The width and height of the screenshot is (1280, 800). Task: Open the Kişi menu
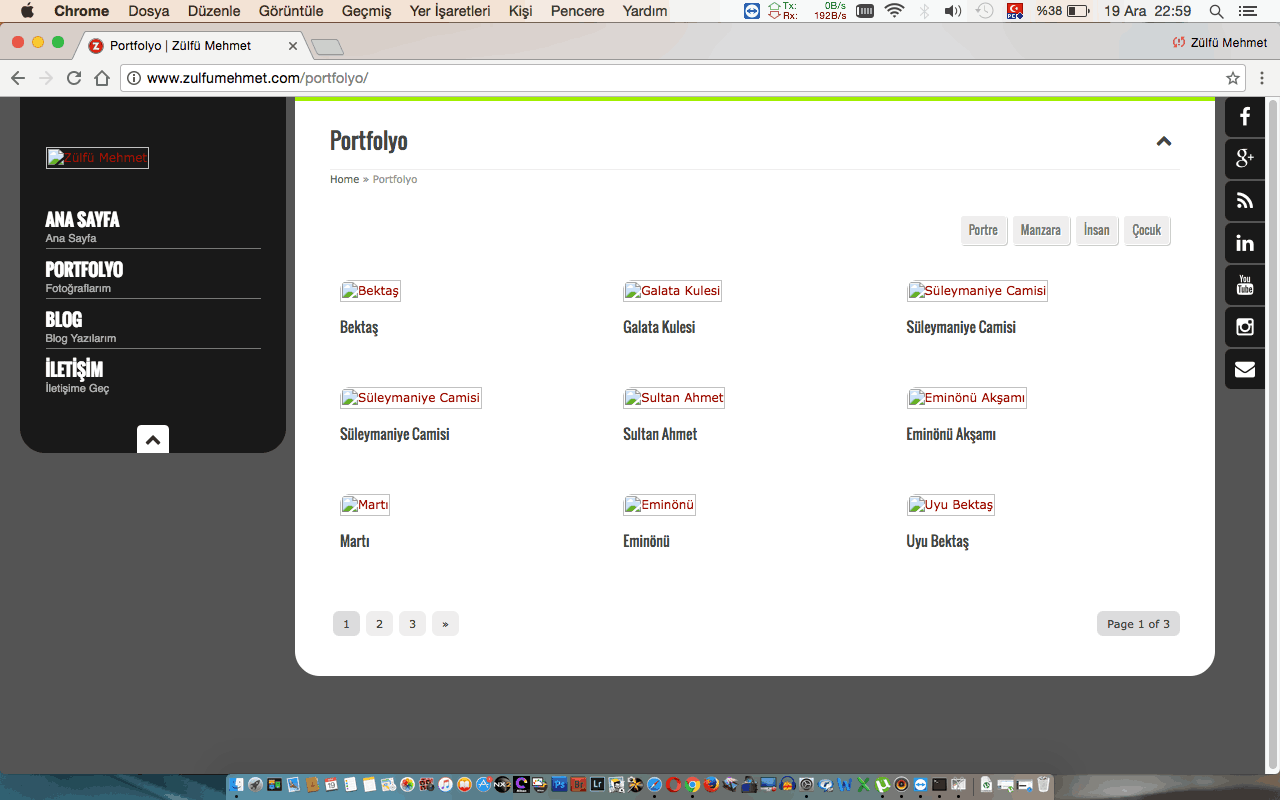coord(520,11)
